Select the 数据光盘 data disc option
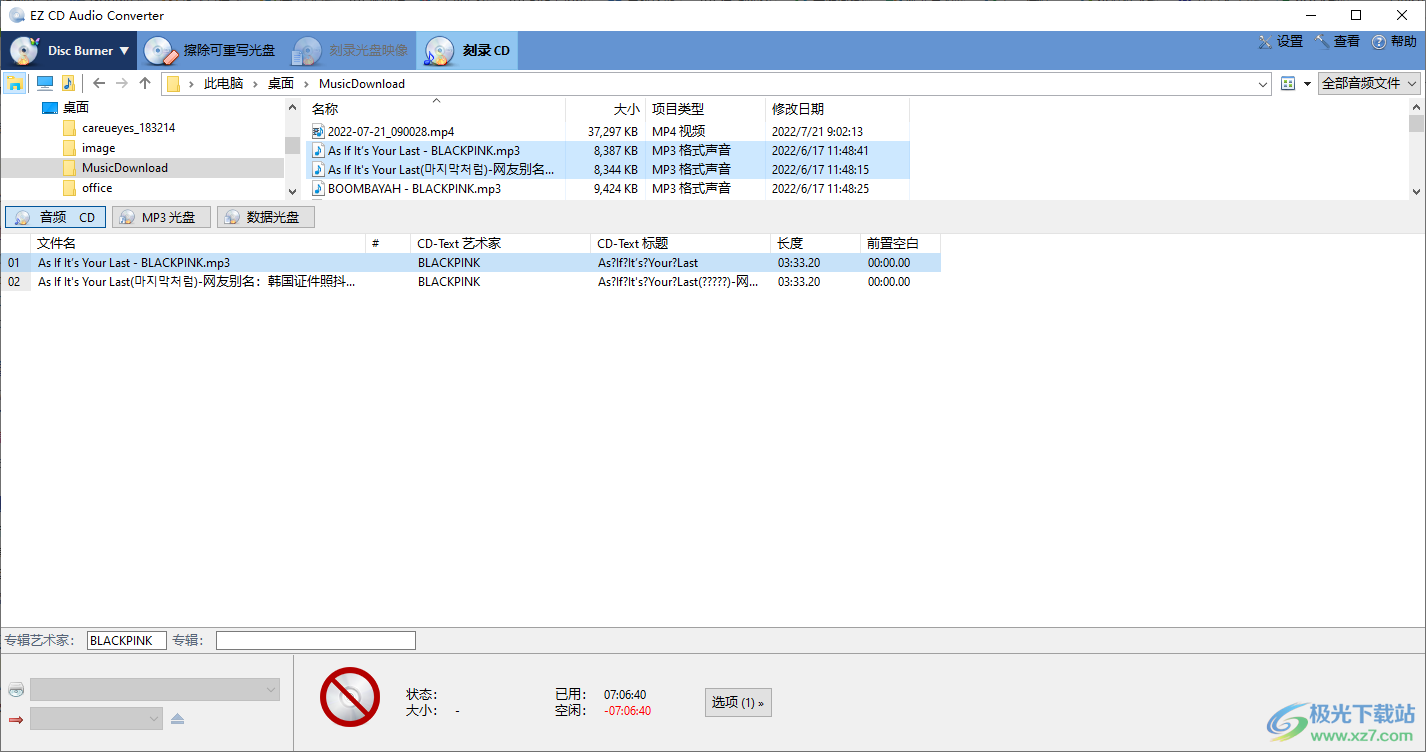The height and width of the screenshot is (752, 1426). [x=265, y=216]
